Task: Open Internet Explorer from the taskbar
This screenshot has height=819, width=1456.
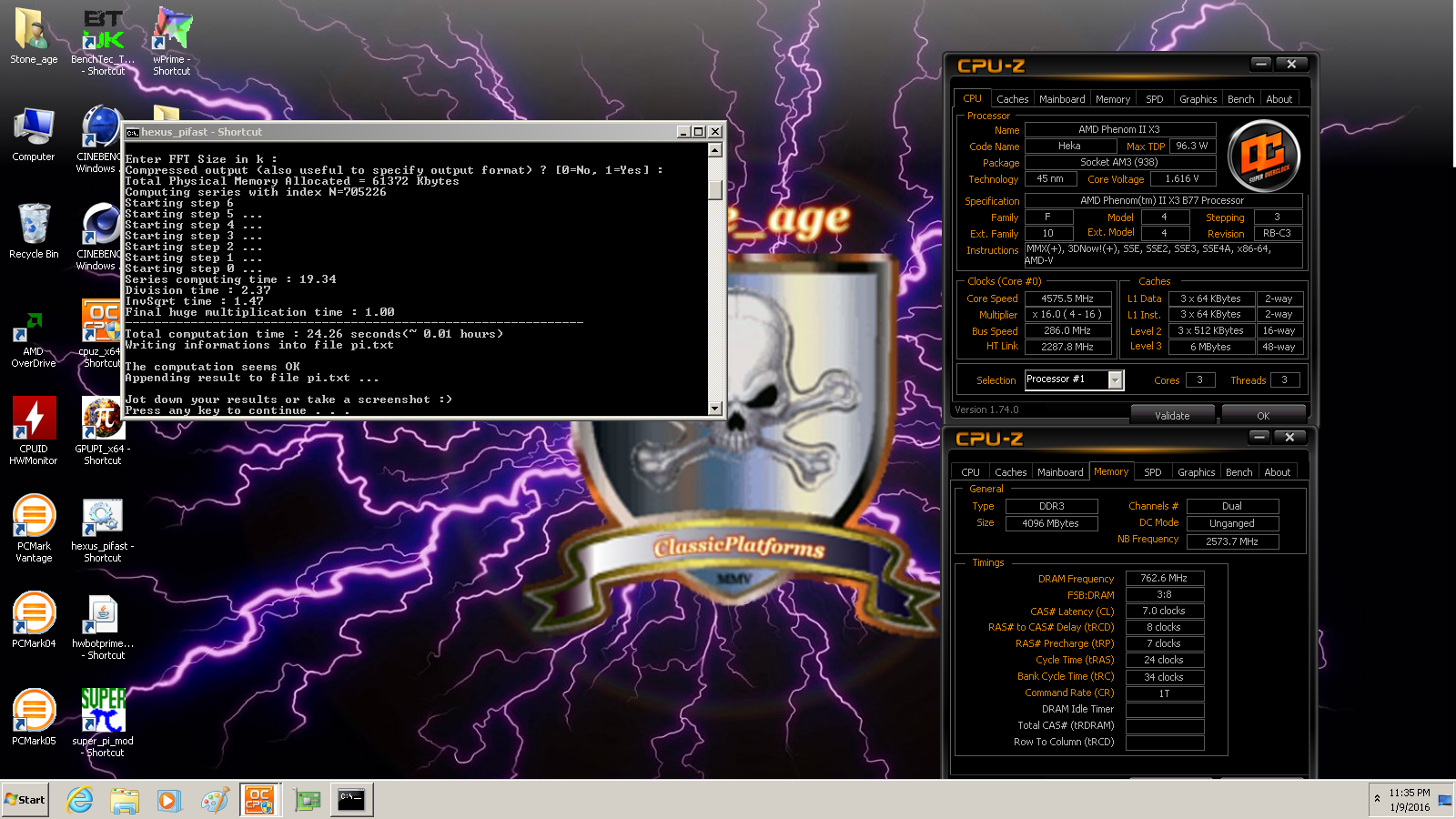Action: click(80, 800)
